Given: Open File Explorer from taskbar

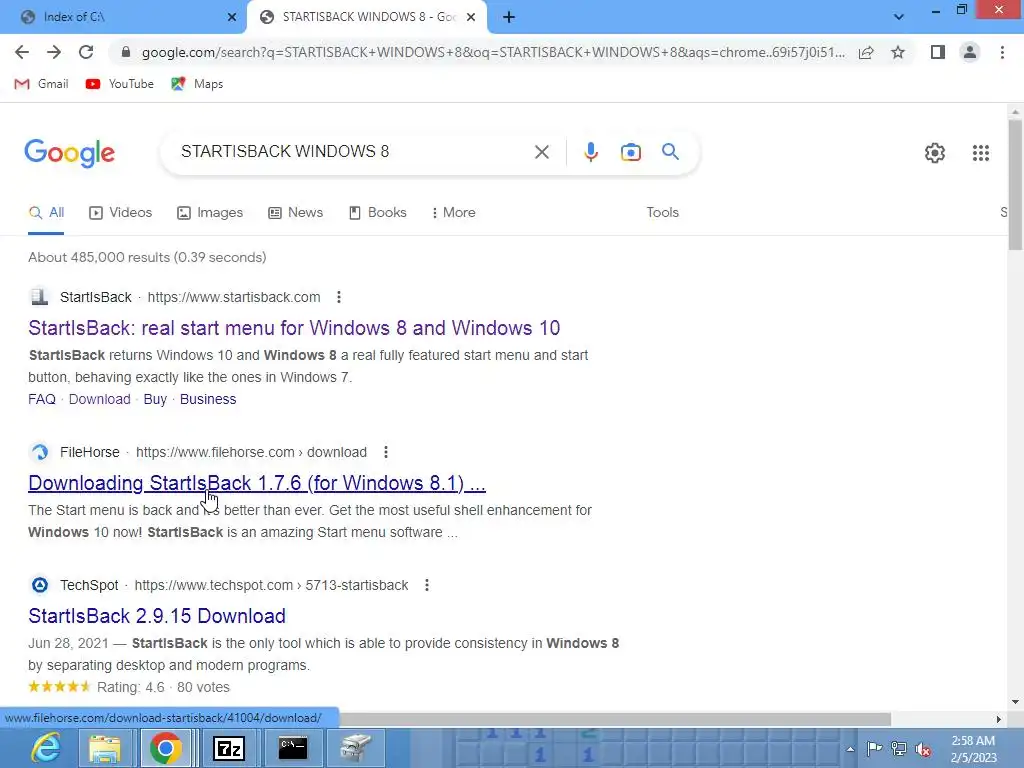Looking at the screenshot, I should (x=104, y=748).
